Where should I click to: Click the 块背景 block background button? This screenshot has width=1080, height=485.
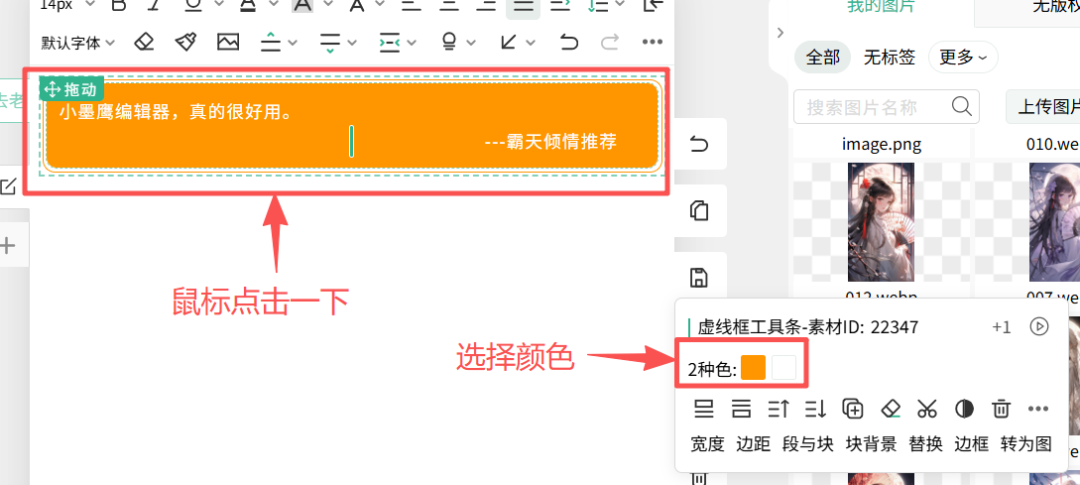click(x=871, y=444)
